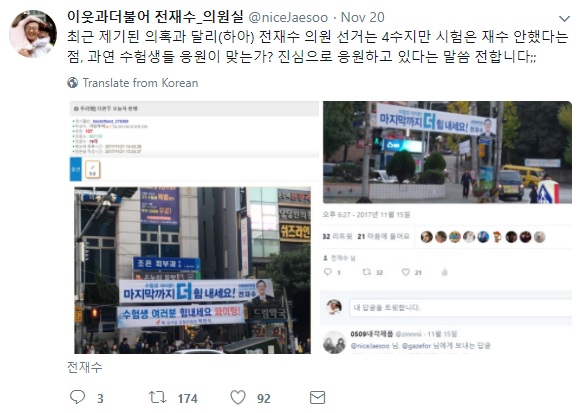Open the @niceJaesoo handle link
The width and height of the screenshot is (582, 413).
pos(288,17)
